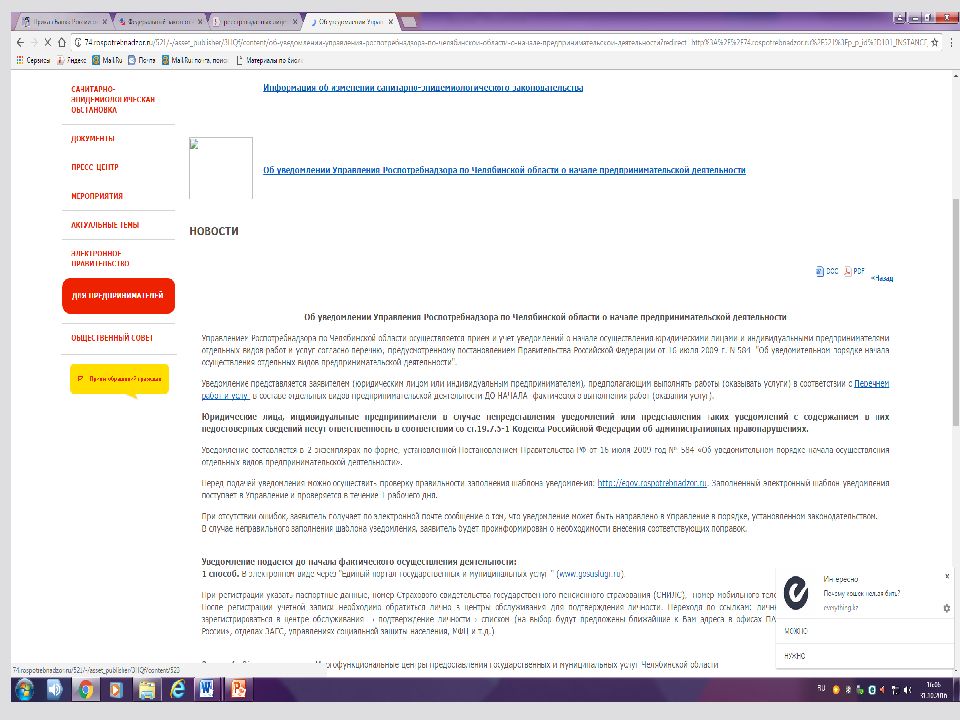Switch to second browser tab
Image resolution: width=960 pixels, height=720 pixels.
[x=158, y=21]
